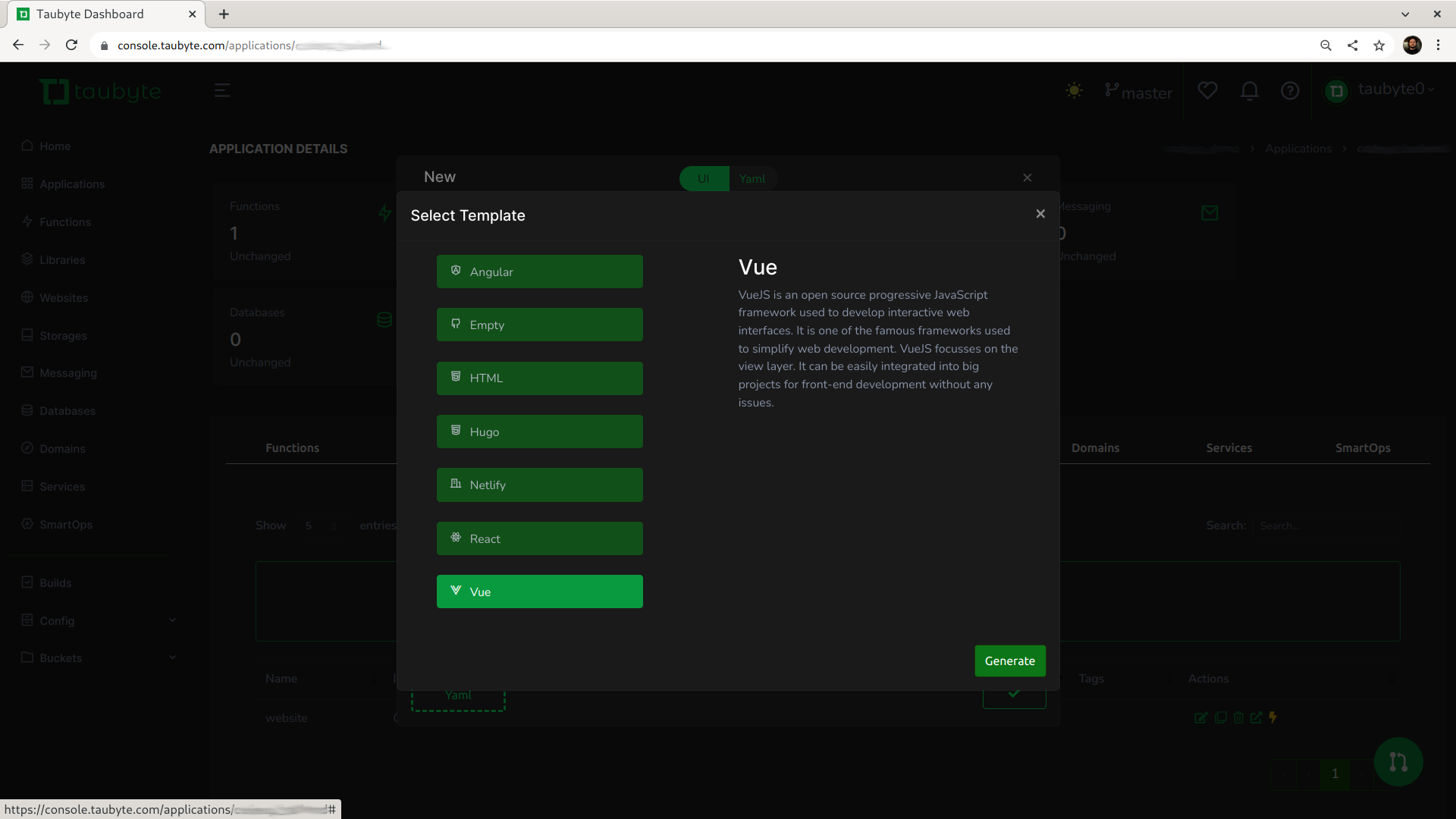Viewport: 1456px width, 819px height.
Task: Click the Search input field
Action: [1326, 526]
